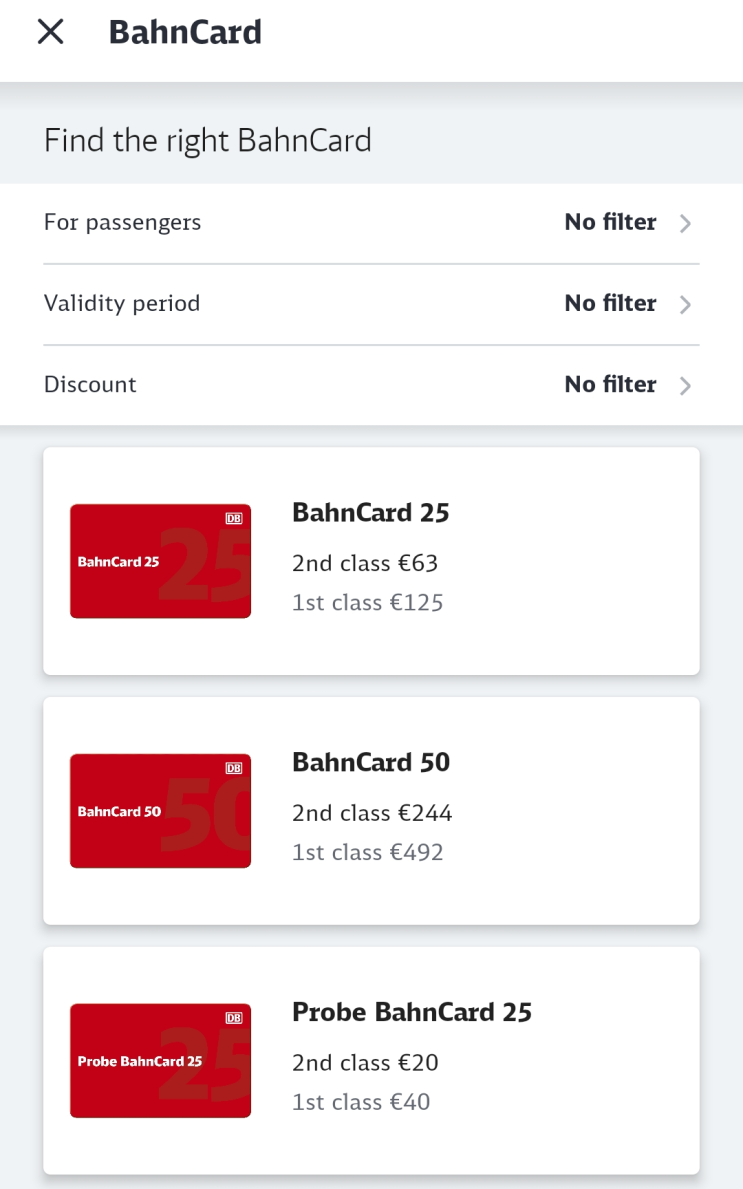Image resolution: width=743 pixels, height=1189 pixels.
Task: Expand the Discount filter chevron
Action: 685,385
